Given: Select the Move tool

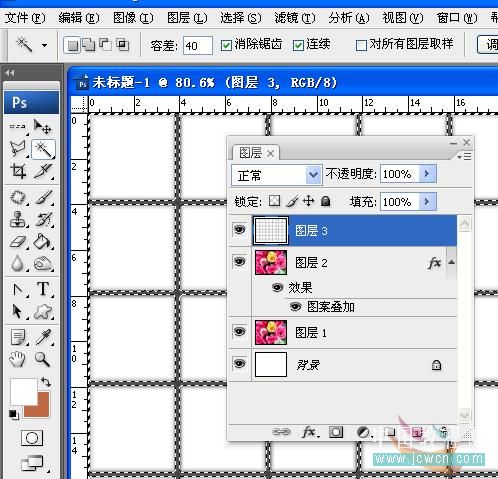Looking at the screenshot, I should [43, 127].
